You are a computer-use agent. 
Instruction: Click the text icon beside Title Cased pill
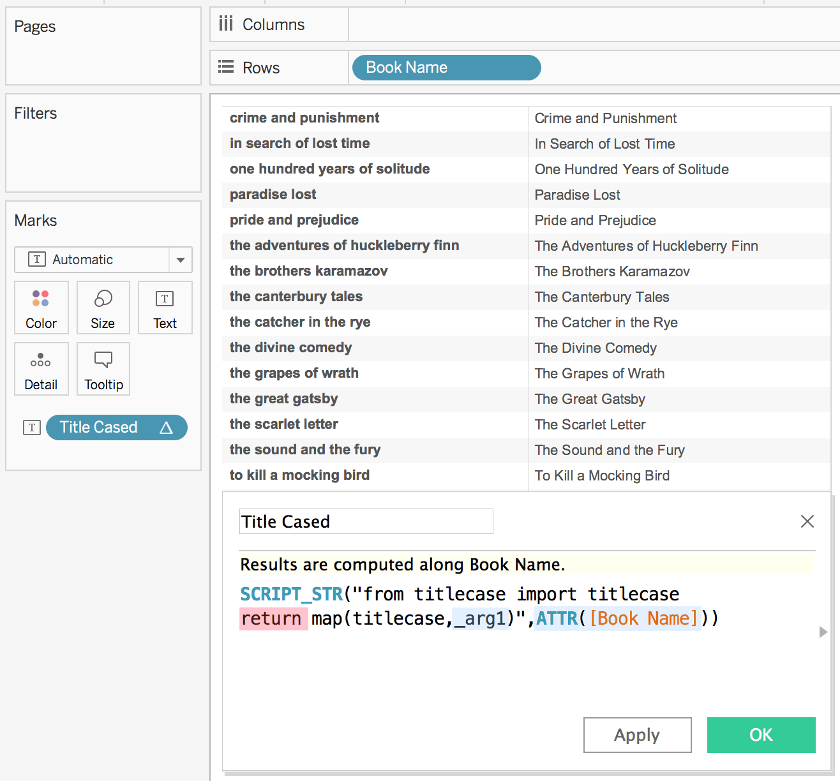pyautogui.click(x=32, y=428)
